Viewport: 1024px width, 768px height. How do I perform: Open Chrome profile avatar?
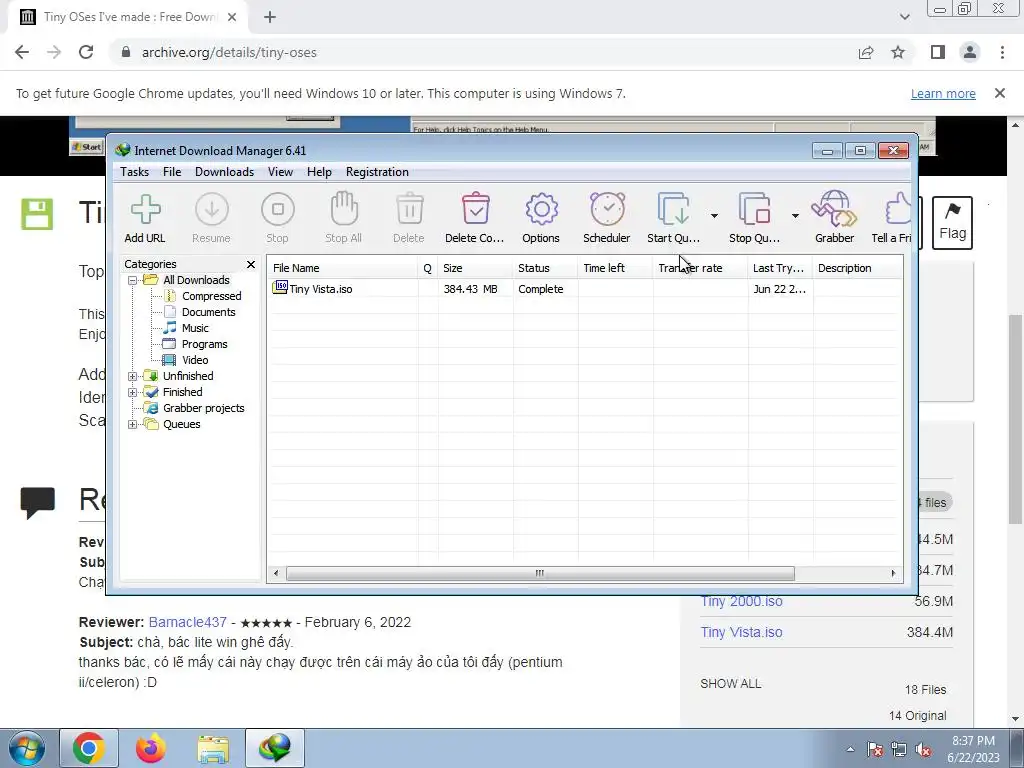pos(970,52)
